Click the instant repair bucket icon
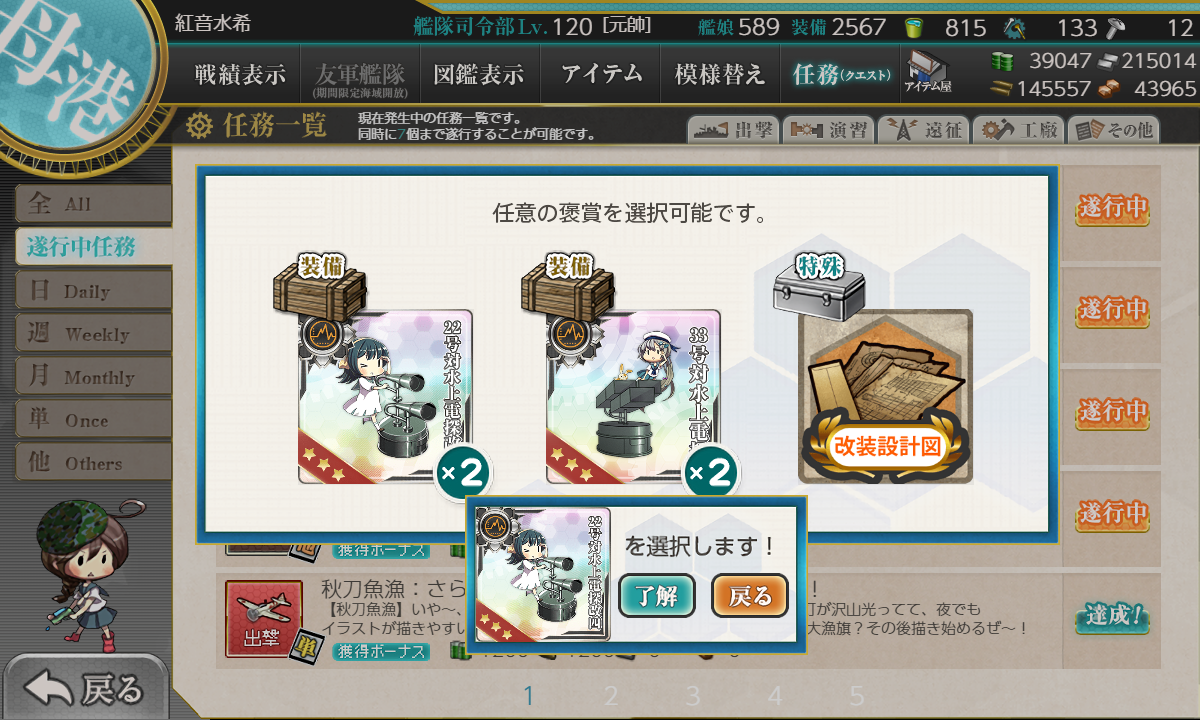 913,27
